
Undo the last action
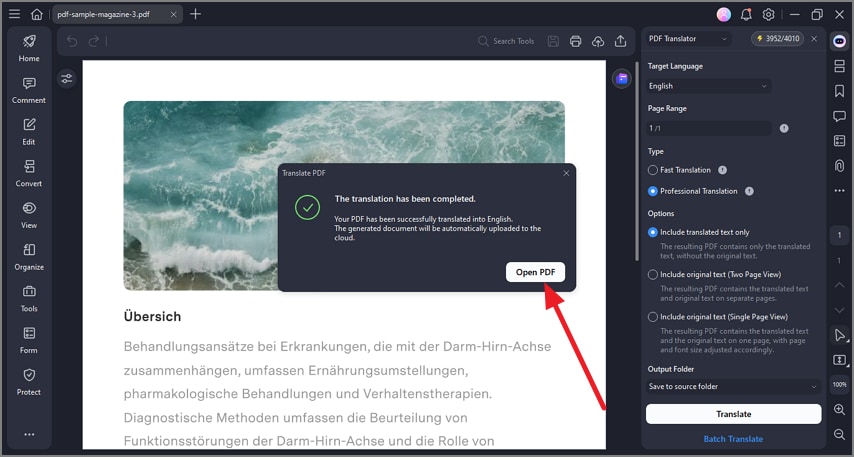point(72,41)
